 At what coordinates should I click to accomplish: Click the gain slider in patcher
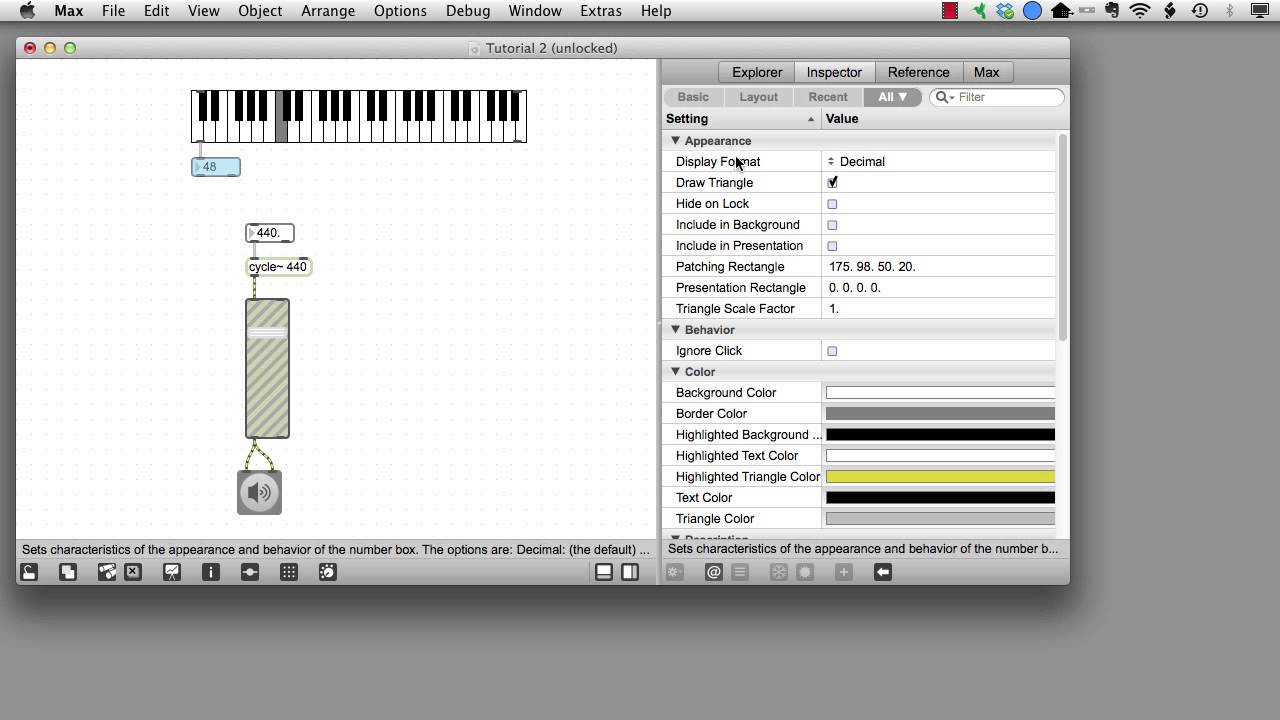pyautogui.click(x=267, y=368)
